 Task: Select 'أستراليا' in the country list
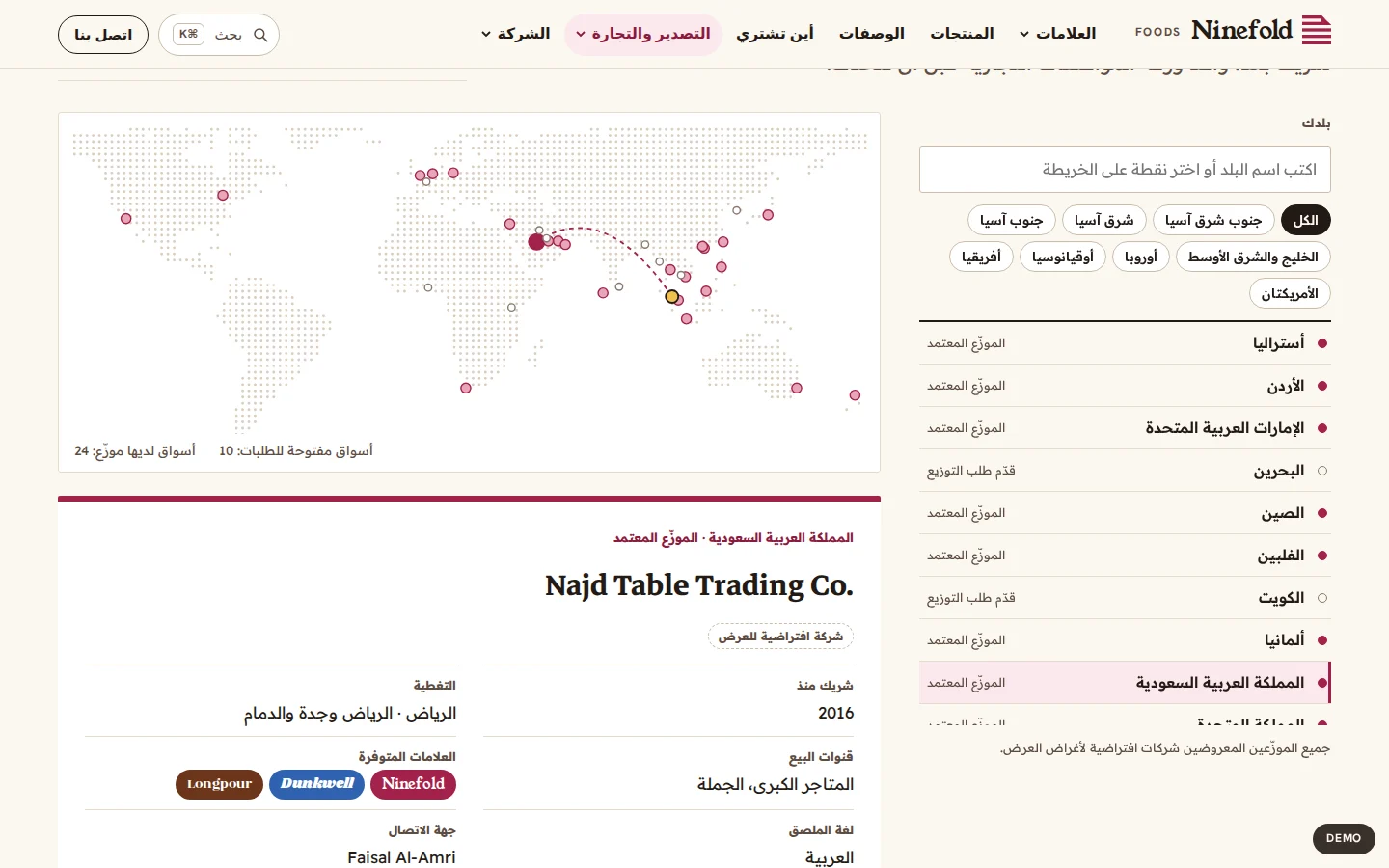[x=1125, y=343]
